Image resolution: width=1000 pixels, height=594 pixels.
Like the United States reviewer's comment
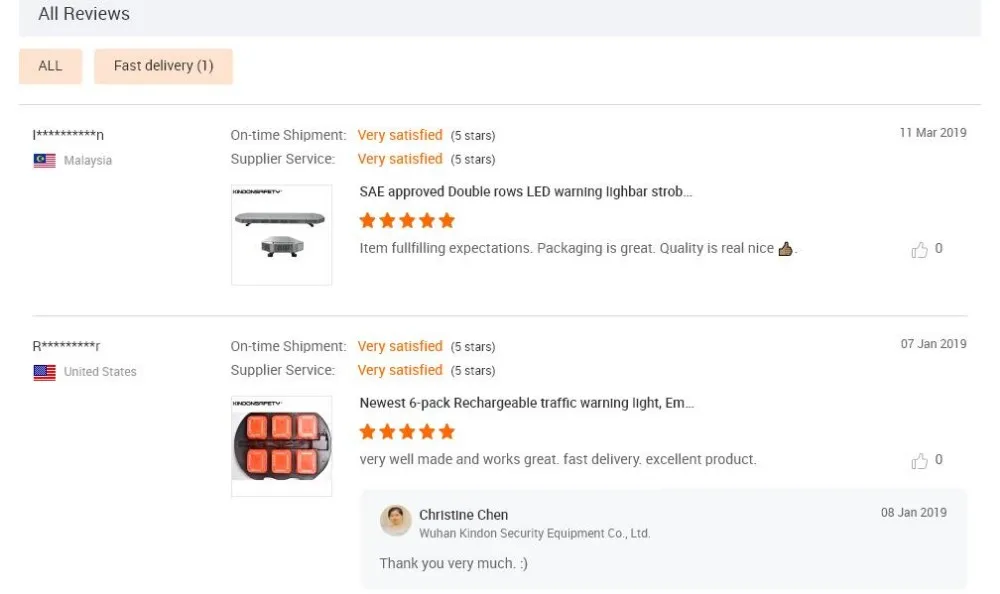[920, 461]
